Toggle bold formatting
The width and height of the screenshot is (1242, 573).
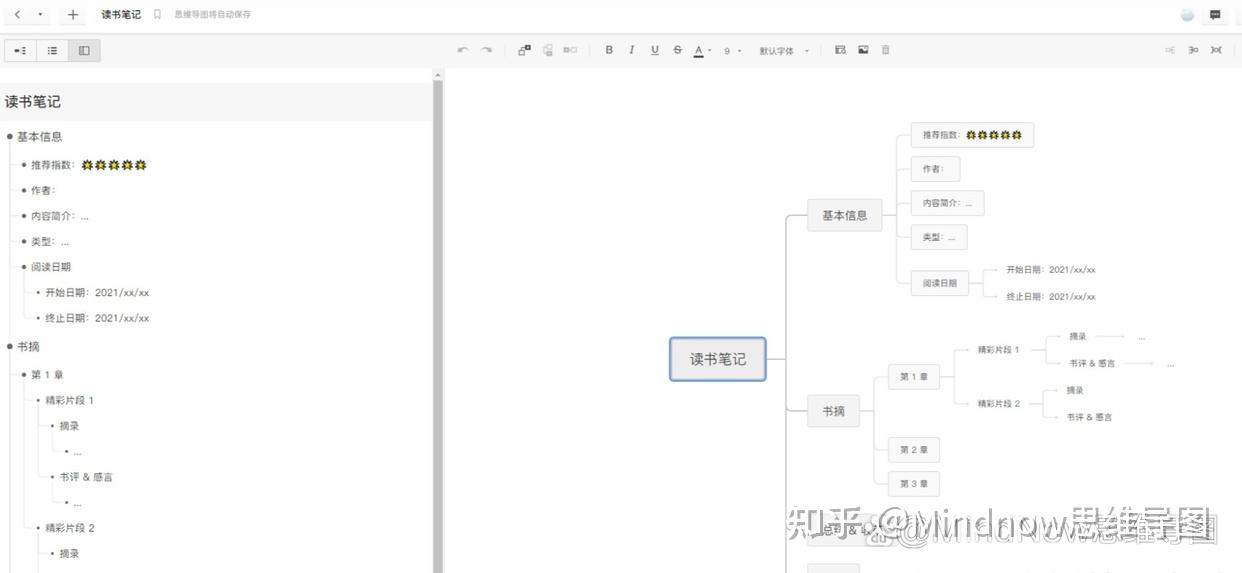pos(609,50)
